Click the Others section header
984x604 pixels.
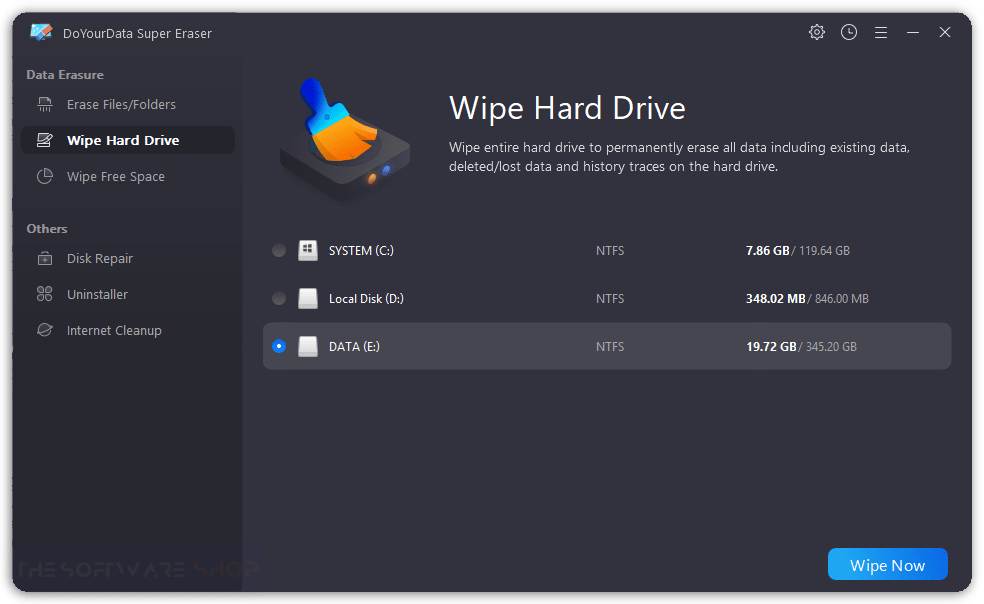[x=47, y=229]
